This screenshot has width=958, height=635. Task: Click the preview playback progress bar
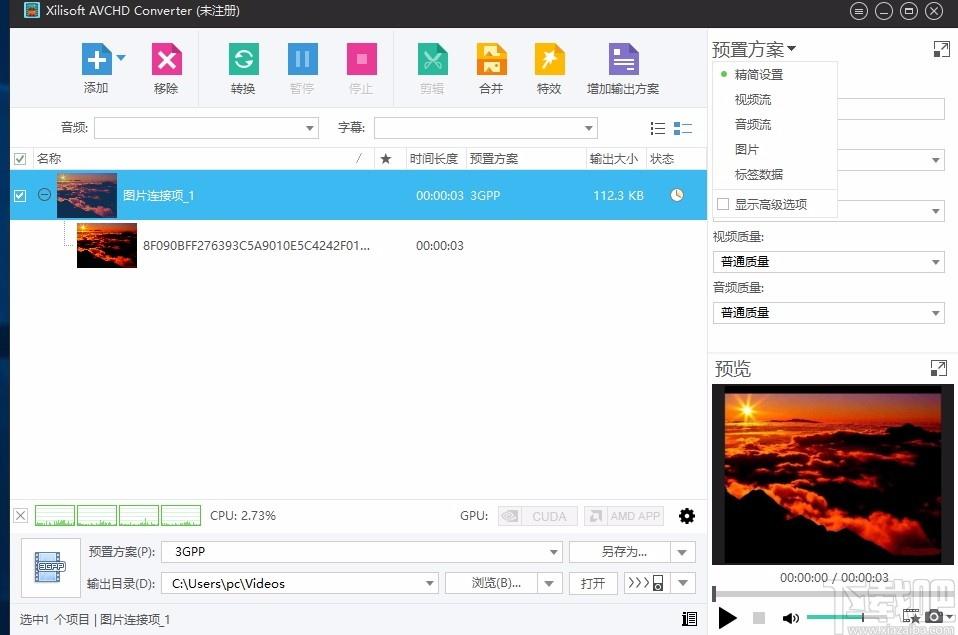point(832,593)
